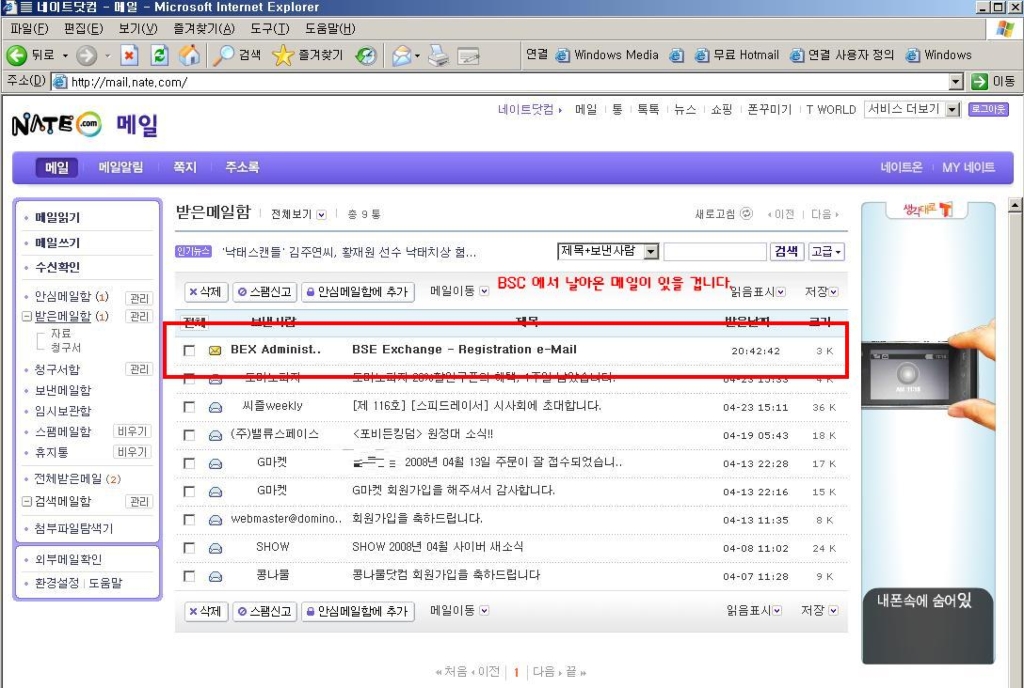
Task: Select the 메일 tab
Action: tap(57, 168)
